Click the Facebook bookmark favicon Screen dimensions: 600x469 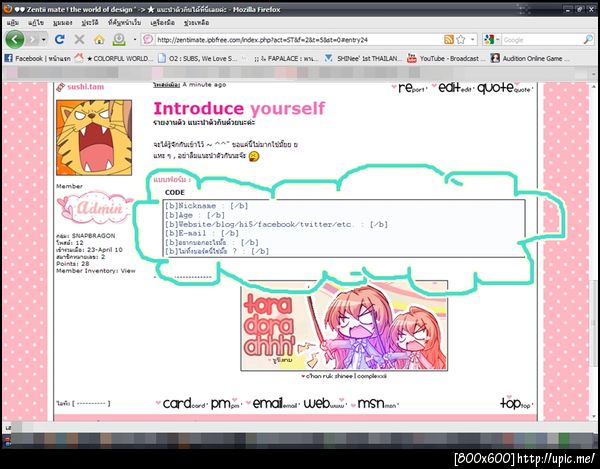point(8,58)
